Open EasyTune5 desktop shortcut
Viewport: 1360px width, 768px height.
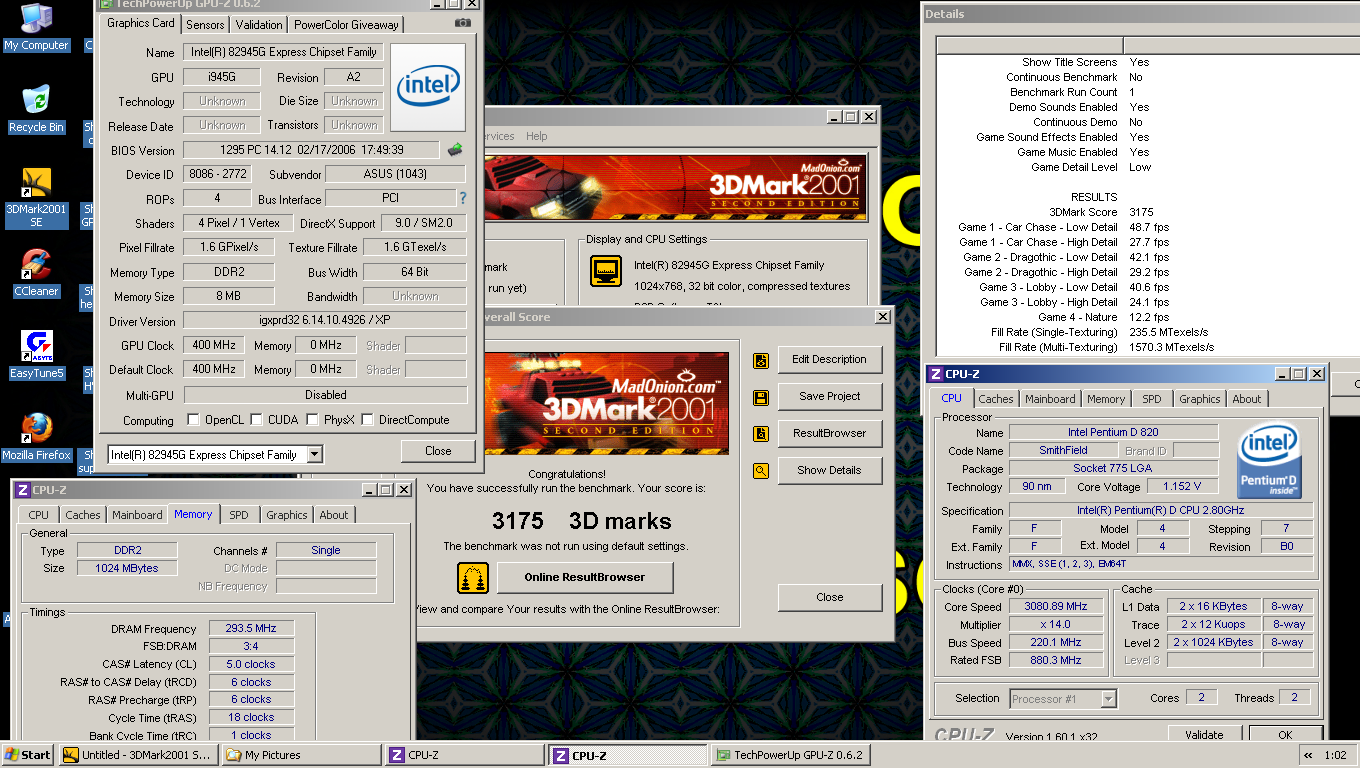(36, 355)
